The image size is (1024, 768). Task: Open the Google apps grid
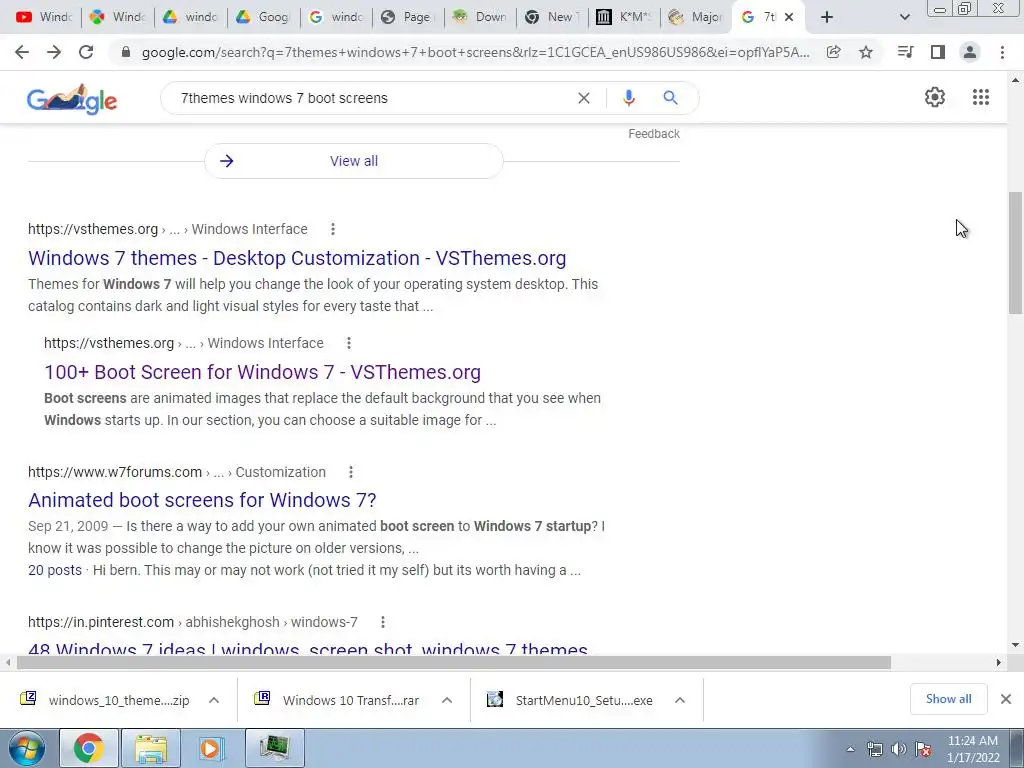[x=981, y=97]
